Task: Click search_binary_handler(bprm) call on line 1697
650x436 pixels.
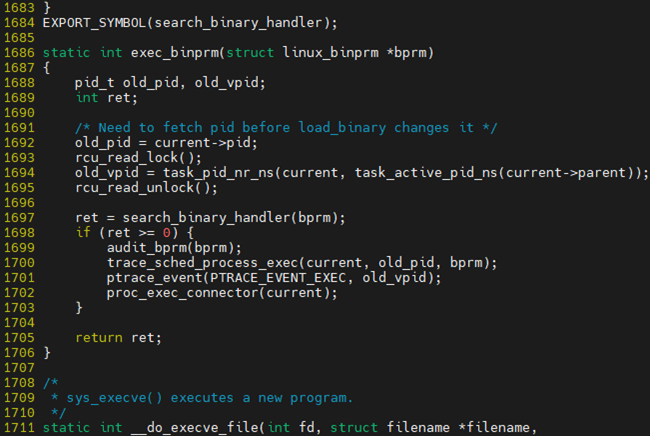Action: click(230, 218)
